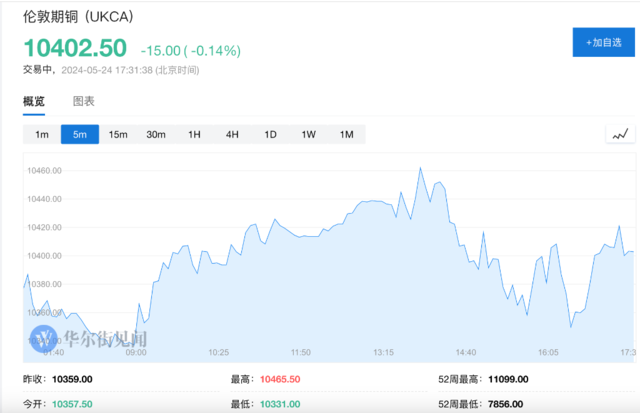The height and width of the screenshot is (413, 640).
Task: Select the 4H interval
Action: click(x=232, y=134)
